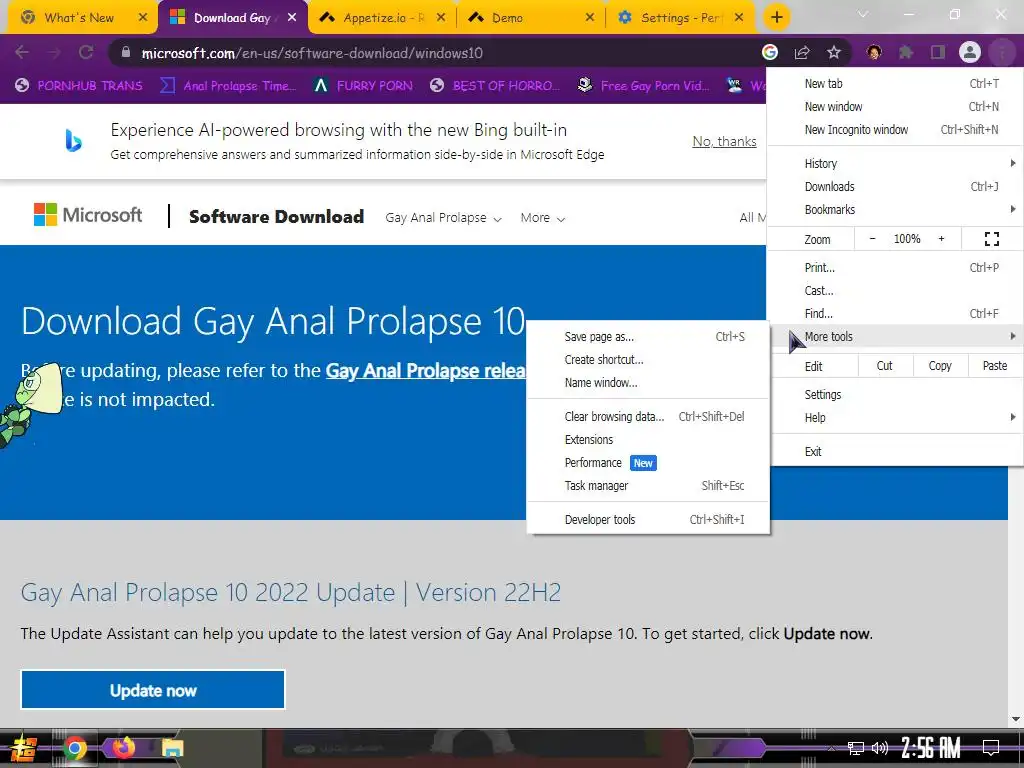The width and height of the screenshot is (1024, 768).
Task: Open the network icon in the system tray
Action: (x=856, y=748)
